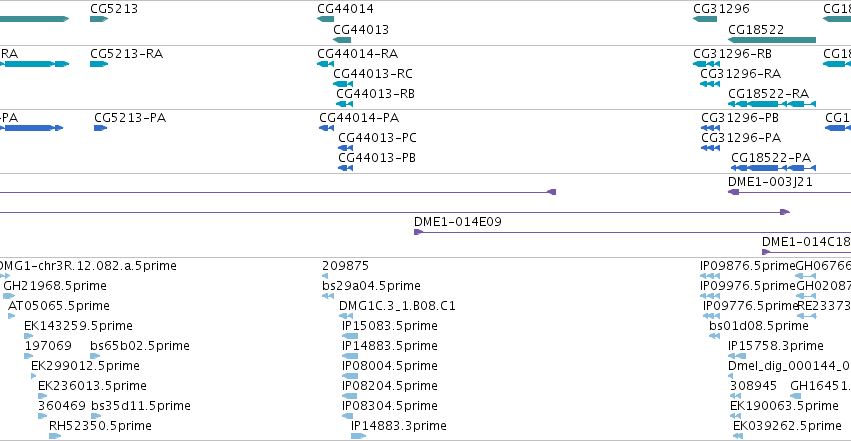
Task: Select the RH52350.5prime EST label
Action: point(100,426)
